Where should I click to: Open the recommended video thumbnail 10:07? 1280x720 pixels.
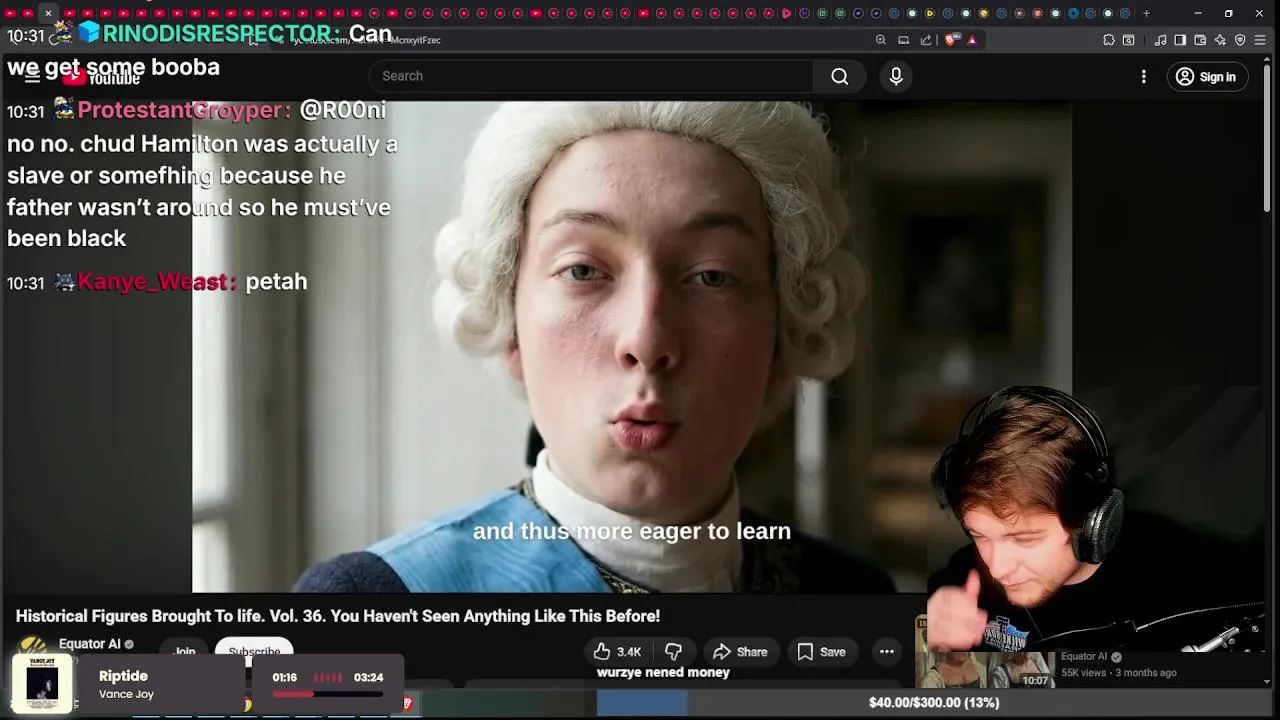986,669
